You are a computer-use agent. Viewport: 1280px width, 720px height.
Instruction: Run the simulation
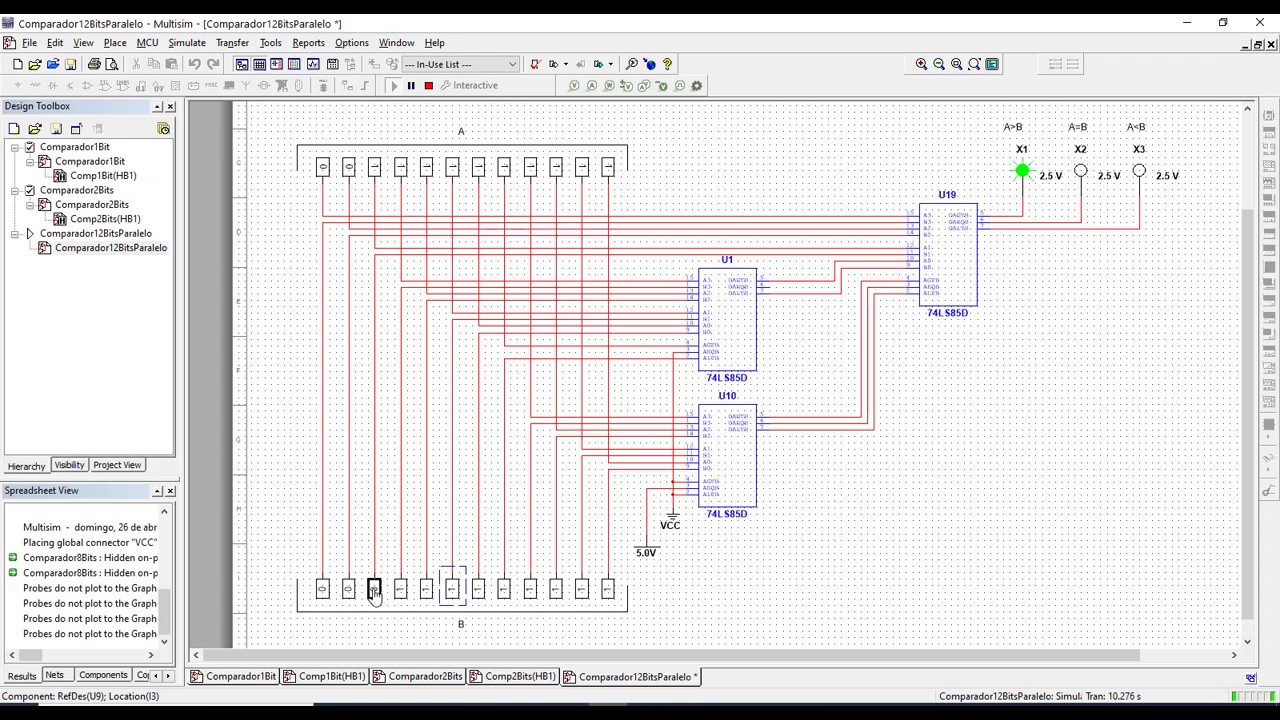coord(394,86)
